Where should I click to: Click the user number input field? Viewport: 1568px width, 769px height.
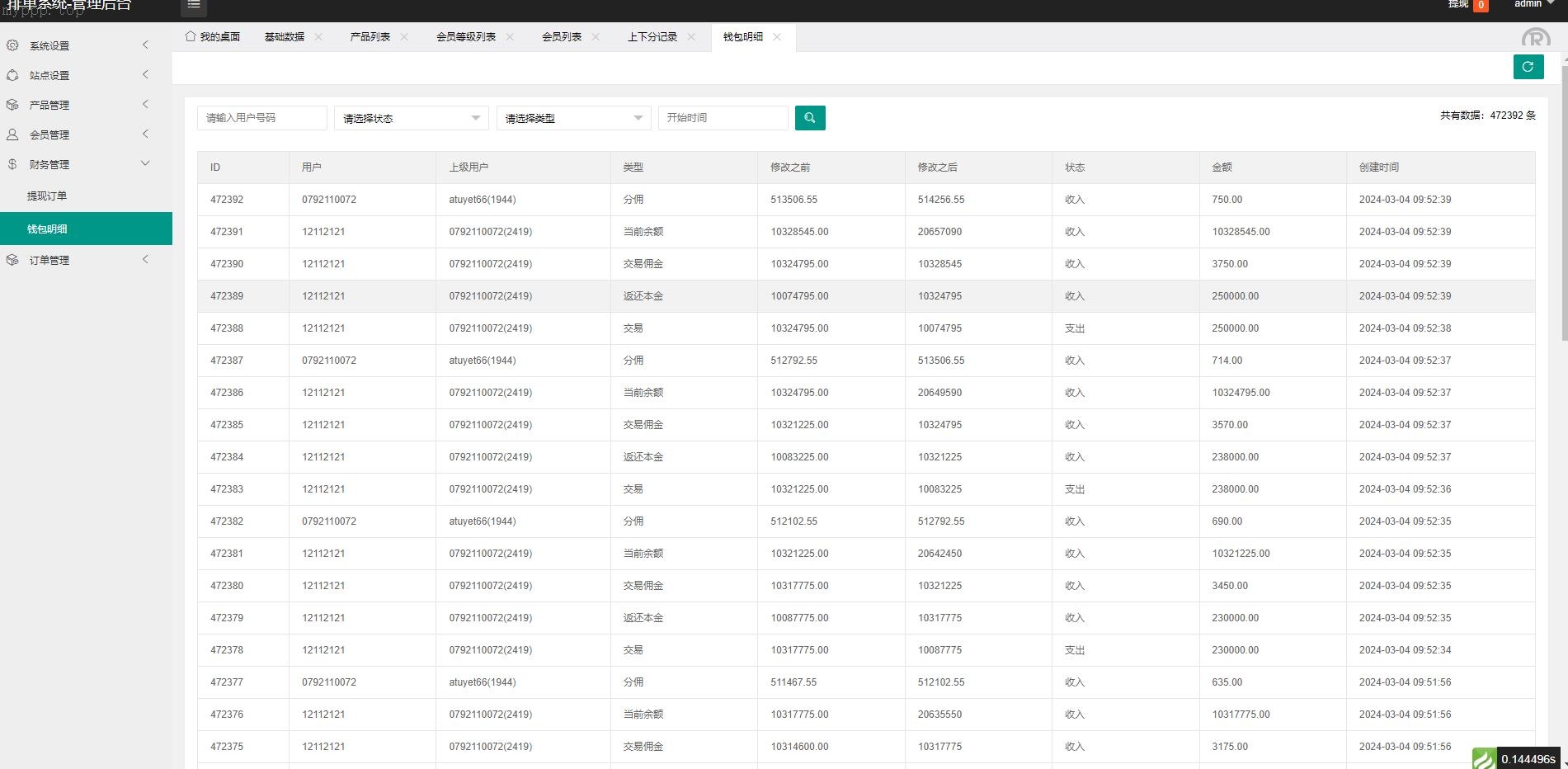click(x=261, y=118)
